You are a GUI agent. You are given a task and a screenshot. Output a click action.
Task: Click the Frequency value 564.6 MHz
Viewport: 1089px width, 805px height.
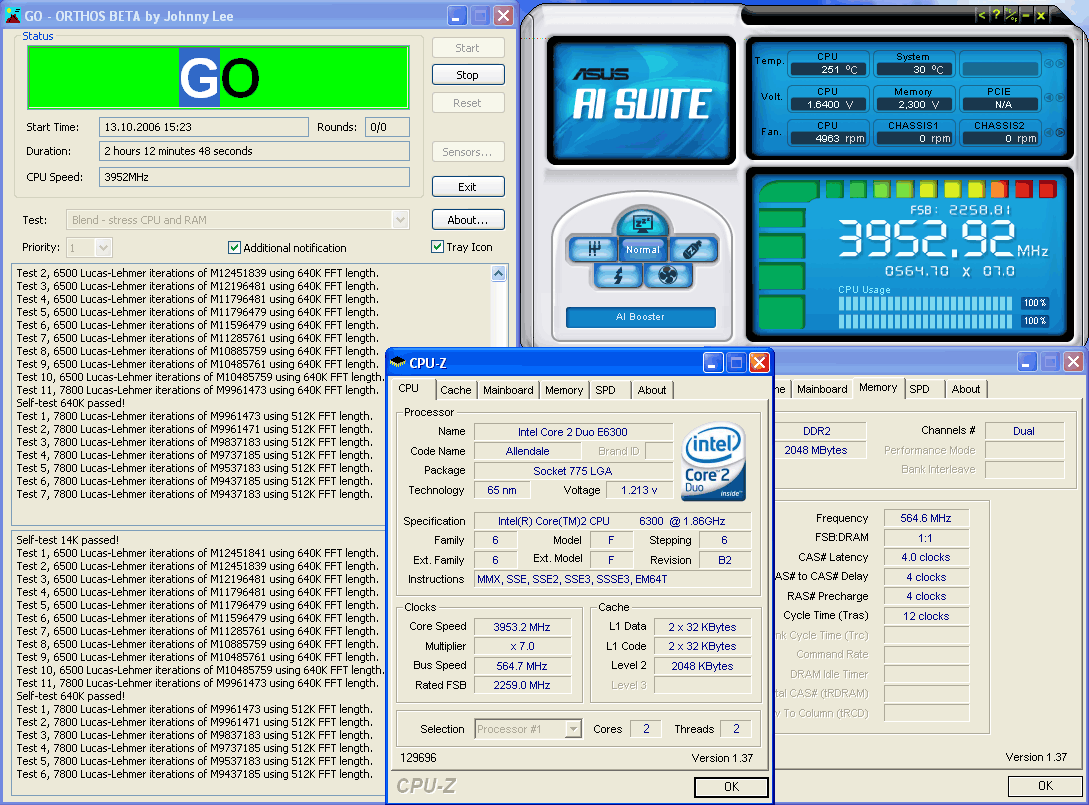(926, 518)
